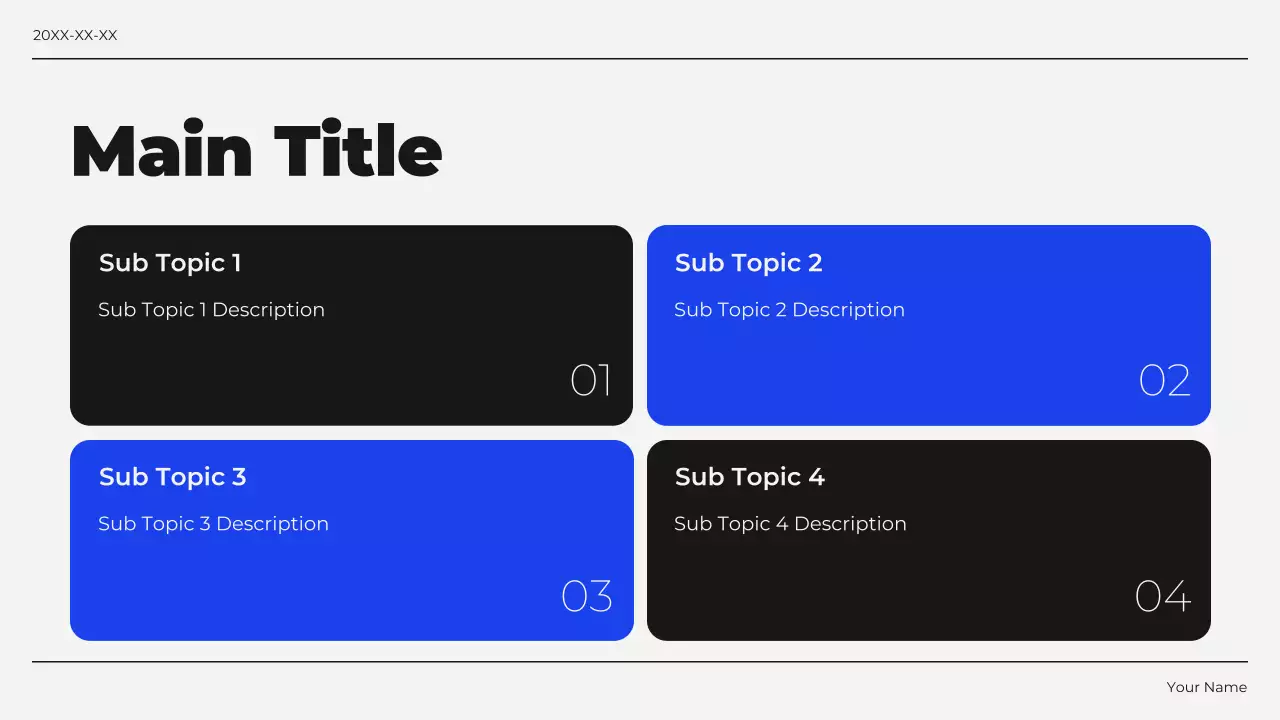Screen dimensions: 1280x720
Task: Select the "Sub Topic 3" heading
Action: pos(172,477)
